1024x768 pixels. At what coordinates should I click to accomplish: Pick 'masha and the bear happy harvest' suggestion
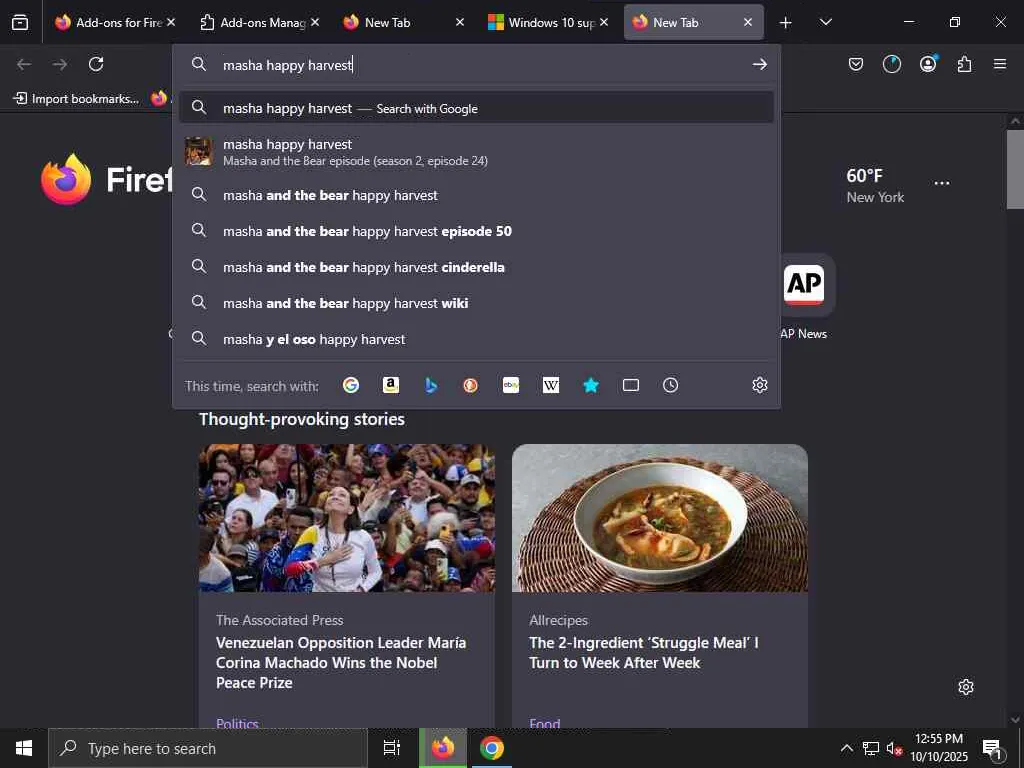click(x=477, y=195)
